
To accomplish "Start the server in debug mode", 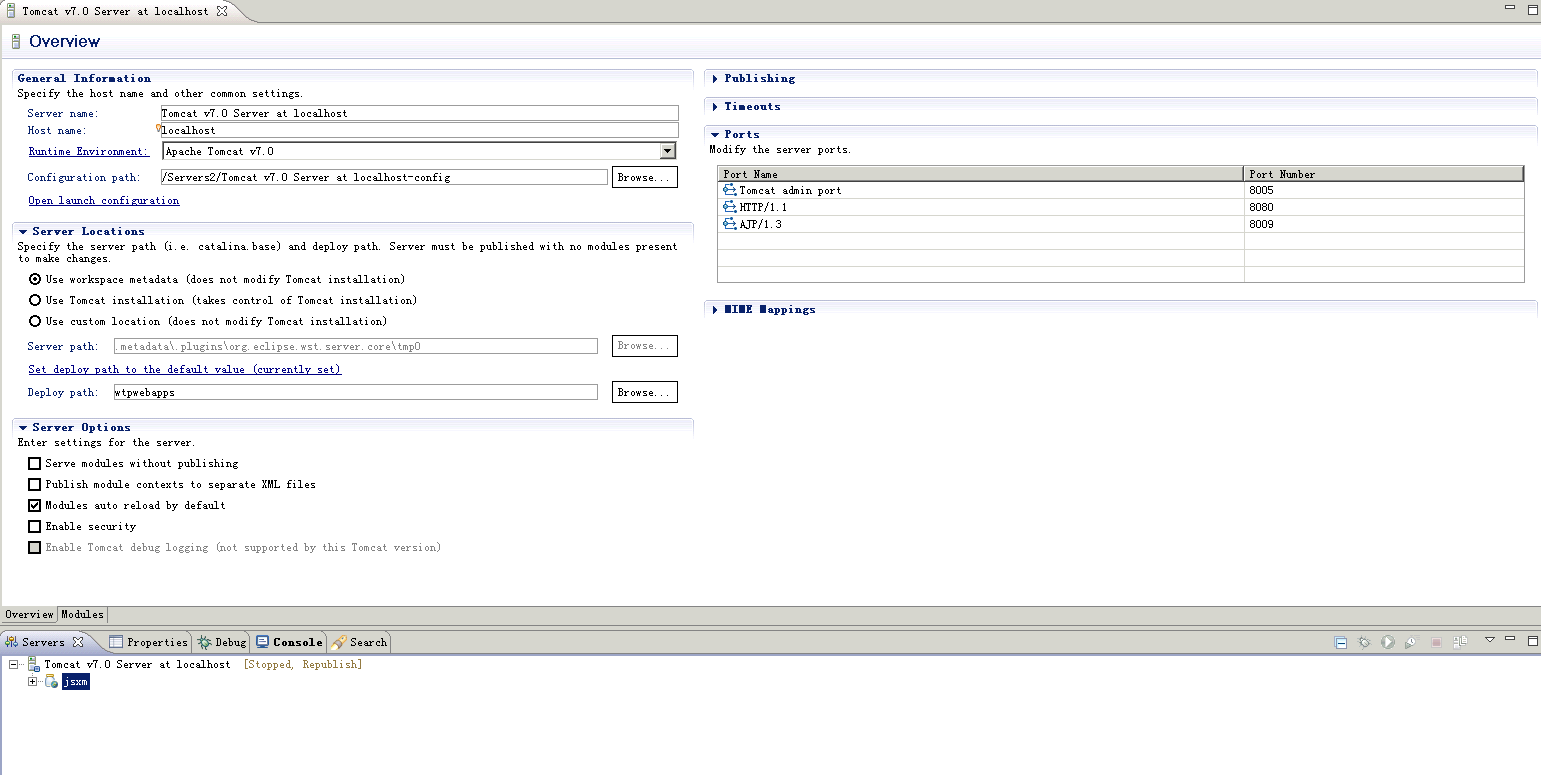I will tap(1364, 642).
